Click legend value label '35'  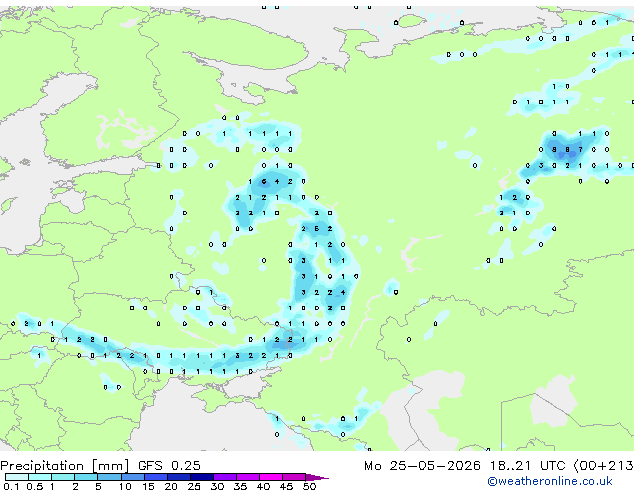pos(240,486)
